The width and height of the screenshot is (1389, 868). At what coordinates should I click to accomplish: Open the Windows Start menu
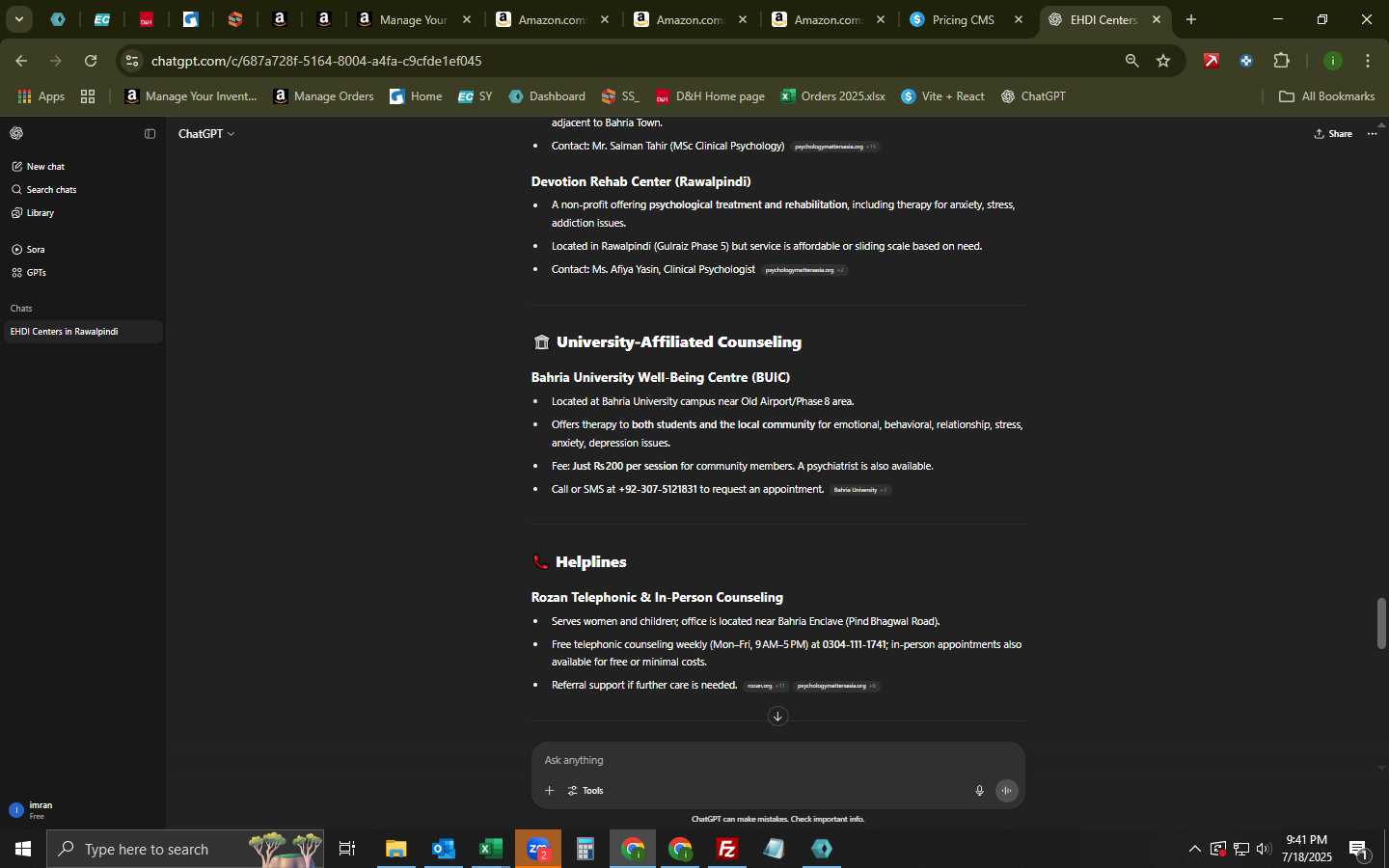pyautogui.click(x=23, y=849)
